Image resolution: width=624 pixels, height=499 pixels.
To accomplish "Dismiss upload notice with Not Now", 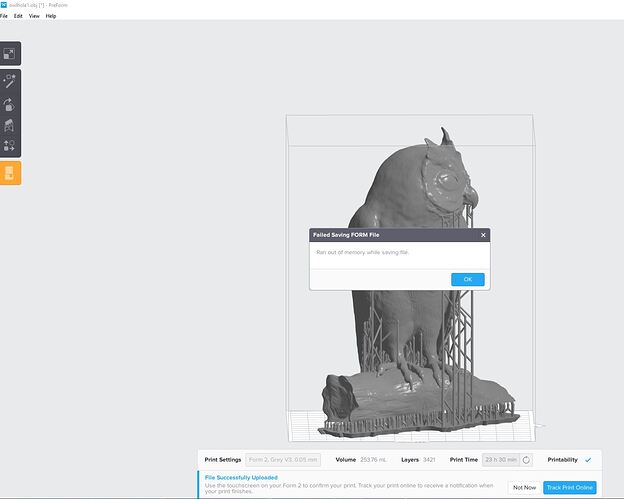I will (x=524, y=487).
